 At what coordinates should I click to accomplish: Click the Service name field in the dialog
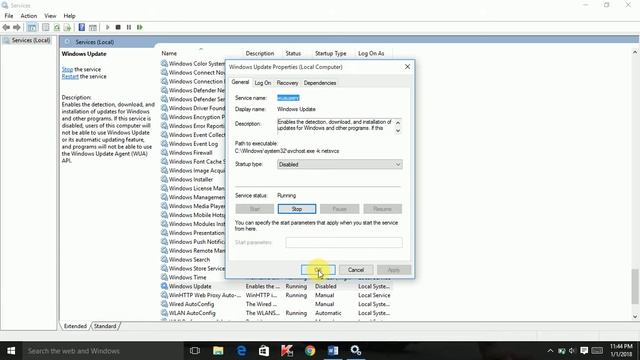pos(288,98)
